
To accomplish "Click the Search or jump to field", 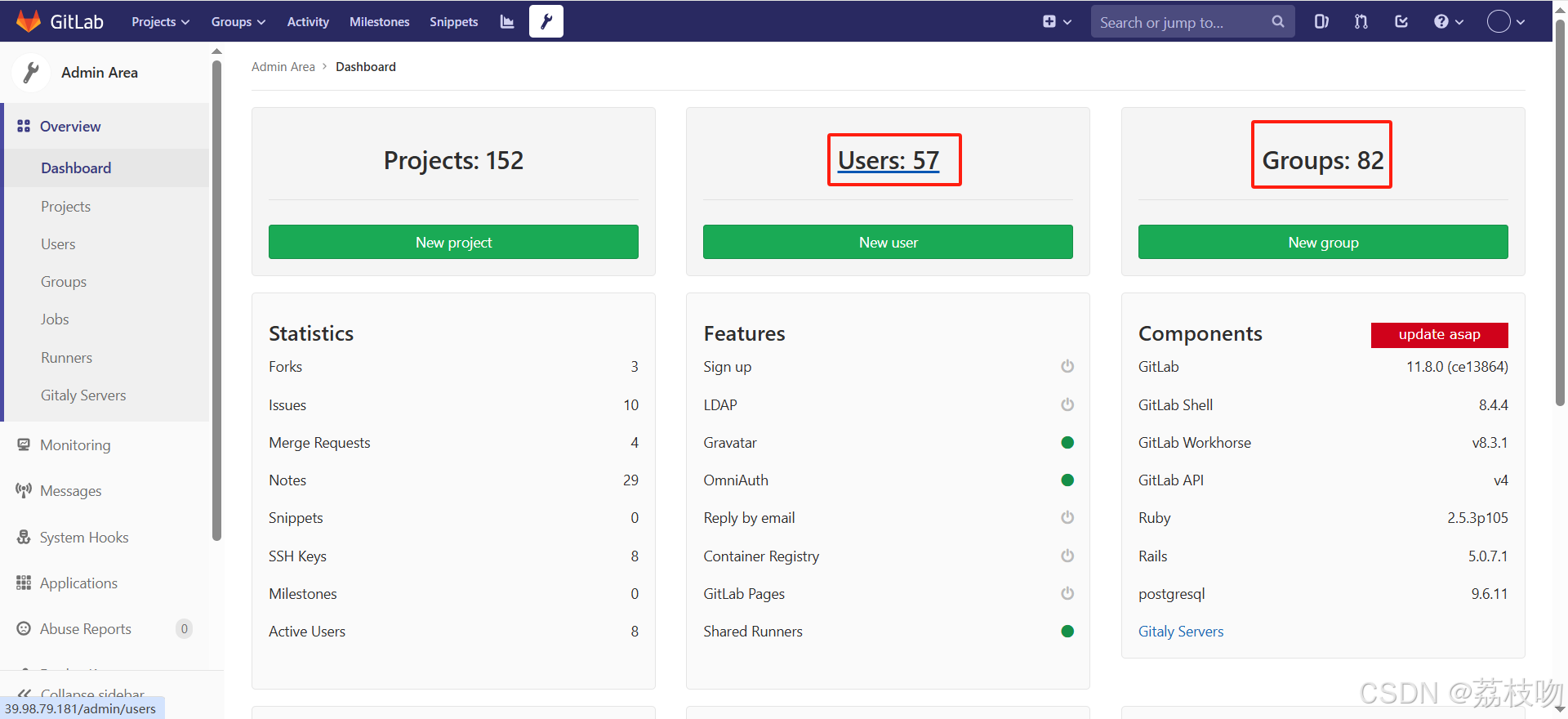I will coord(1192,22).
